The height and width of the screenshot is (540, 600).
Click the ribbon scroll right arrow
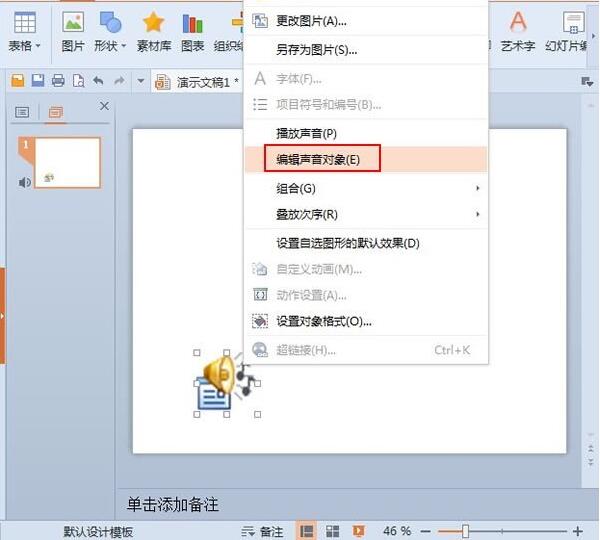tap(593, 36)
